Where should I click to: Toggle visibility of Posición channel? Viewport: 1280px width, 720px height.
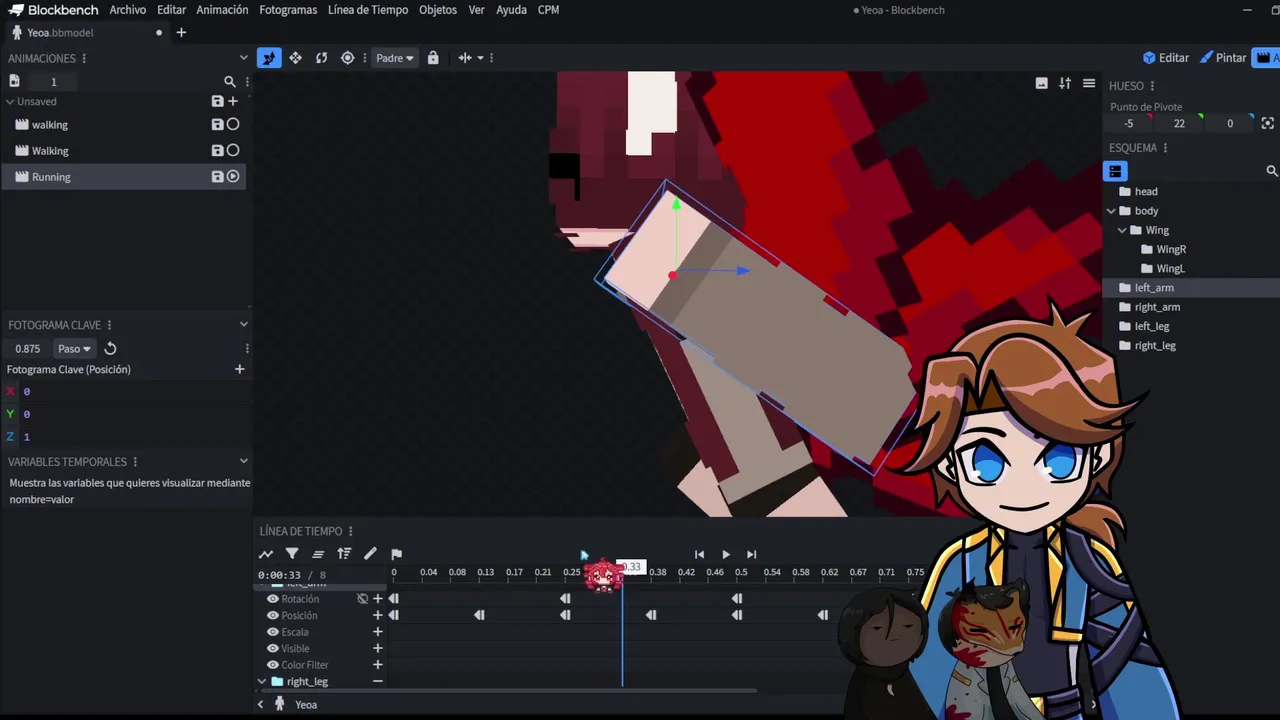tap(272, 616)
